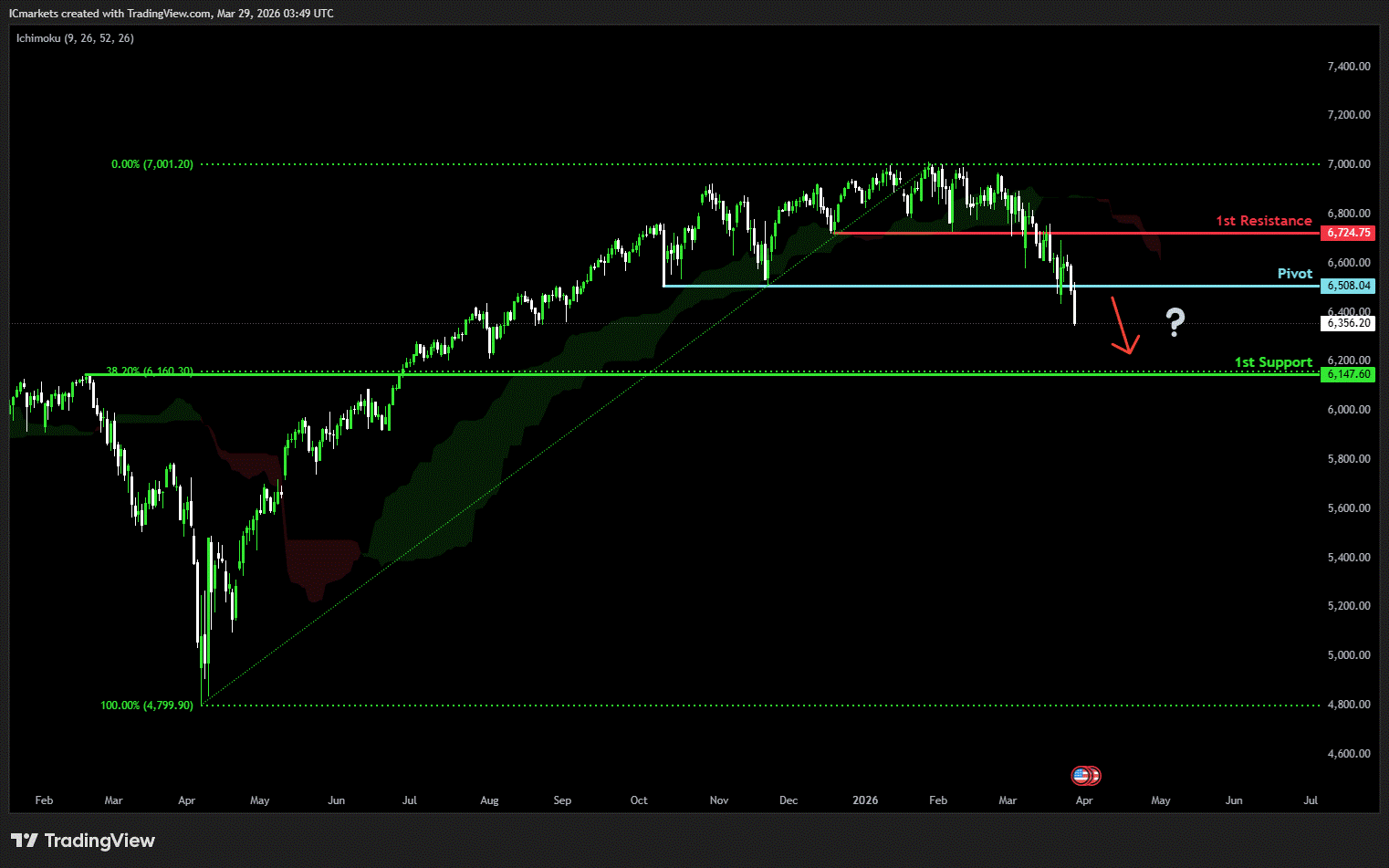
Task: Click the blue 6,508.04 pivot price tag
Action: click(x=1348, y=286)
